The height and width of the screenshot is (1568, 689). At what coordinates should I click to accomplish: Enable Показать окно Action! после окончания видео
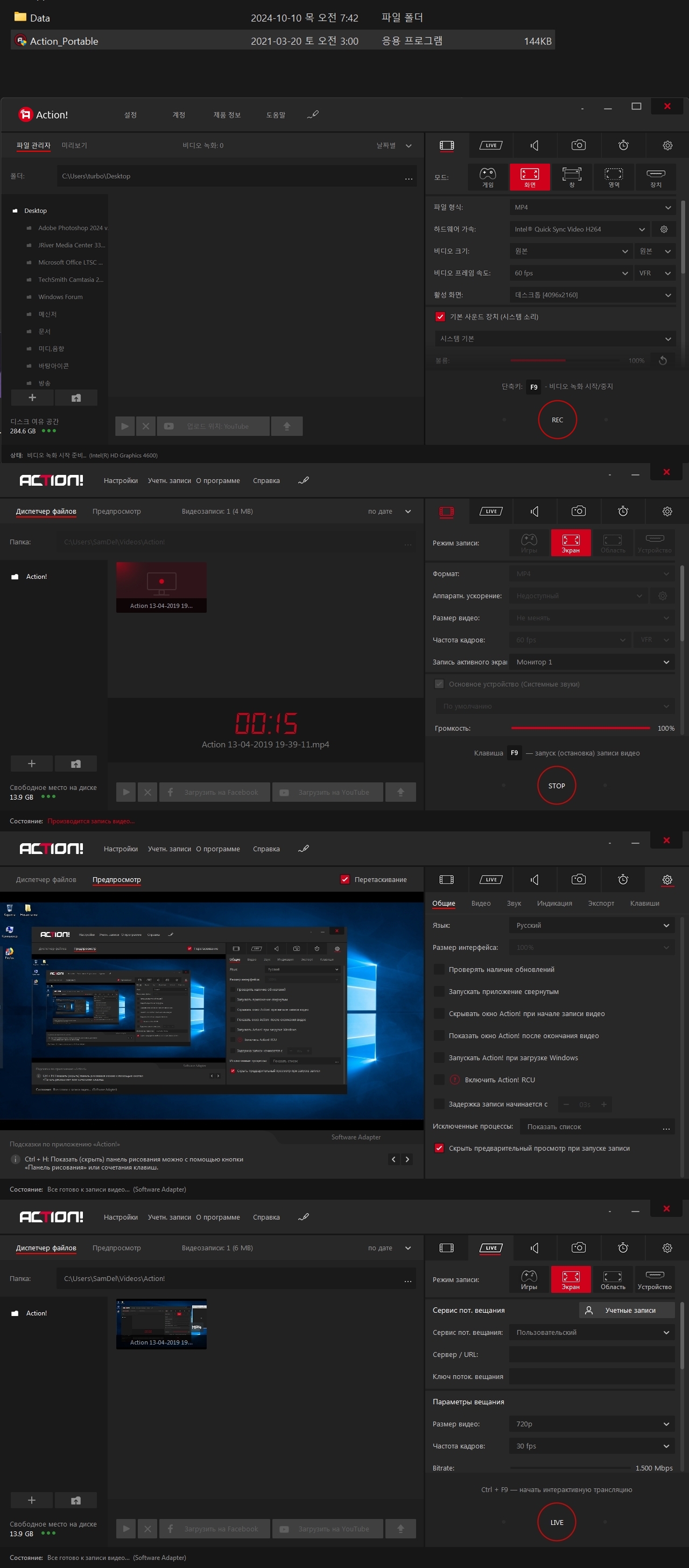(x=439, y=1035)
